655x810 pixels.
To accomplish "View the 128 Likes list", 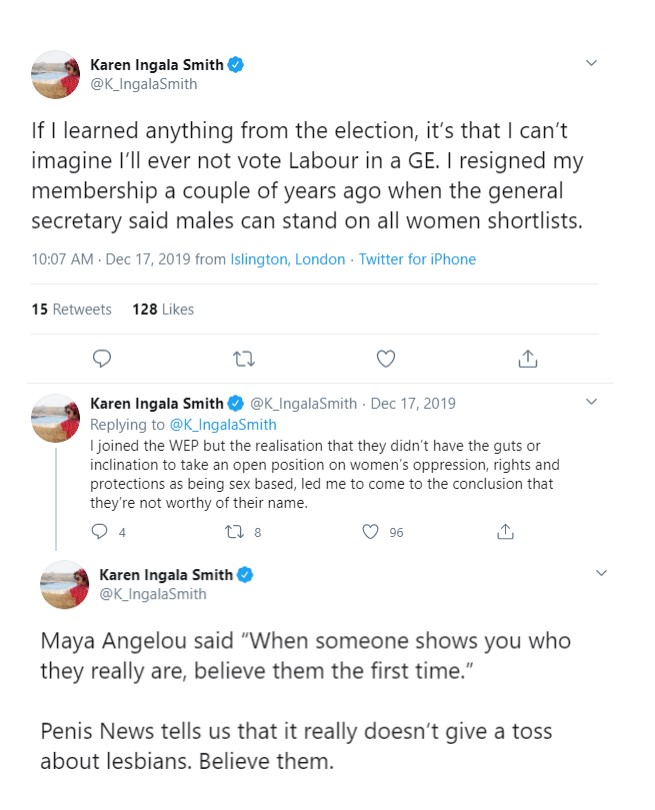I will pos(163,309).
